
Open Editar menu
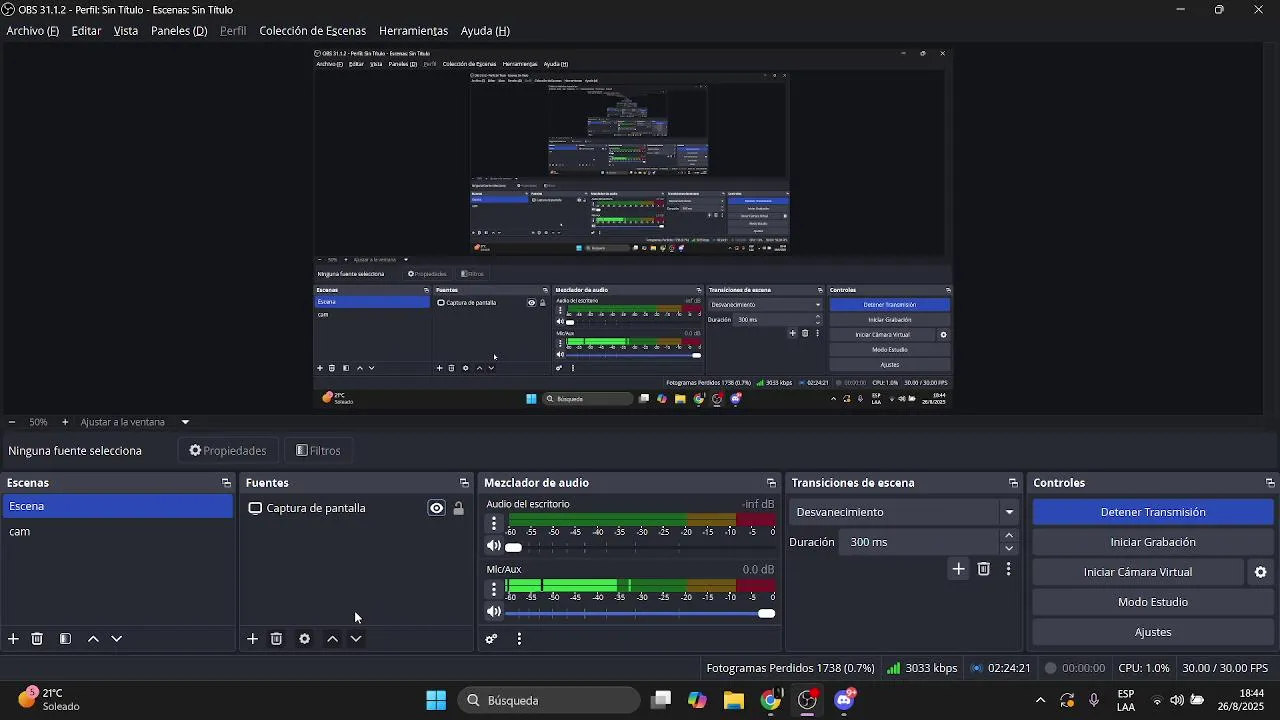(86, 31)
